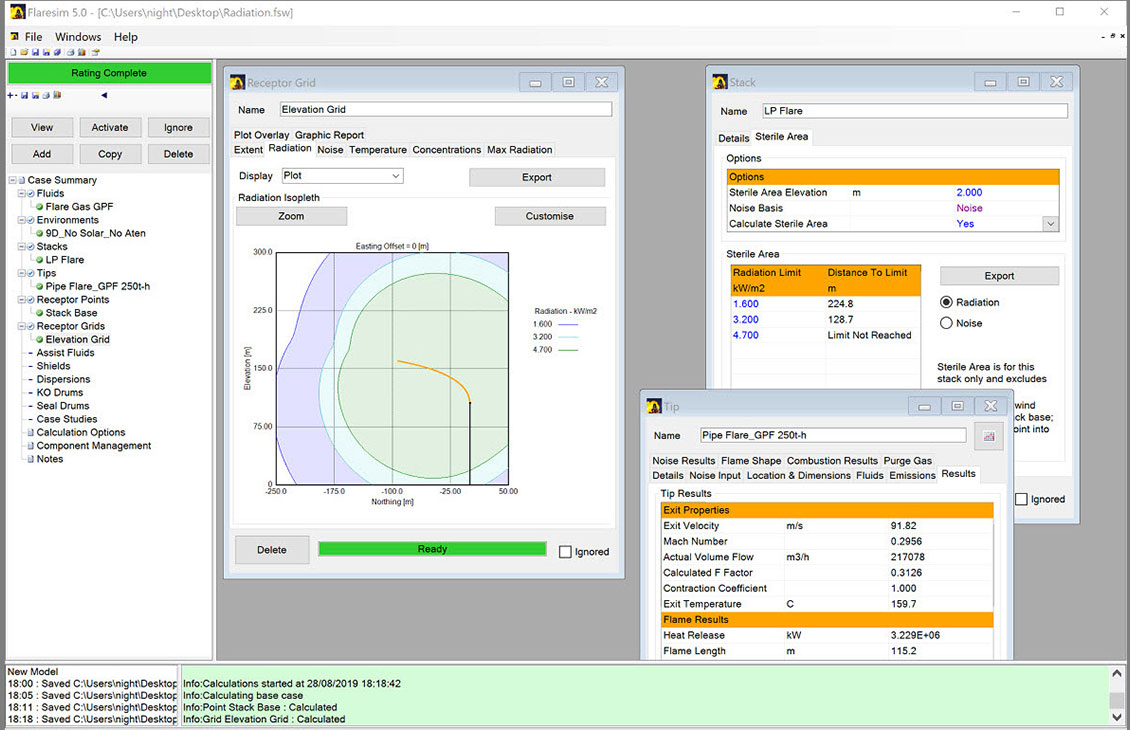Click the minus icon below Rating Complete

(16, 95)
